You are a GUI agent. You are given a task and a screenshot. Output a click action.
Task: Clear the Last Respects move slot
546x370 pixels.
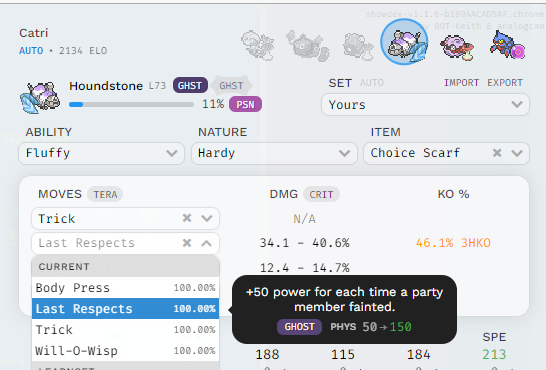(187, 243)
